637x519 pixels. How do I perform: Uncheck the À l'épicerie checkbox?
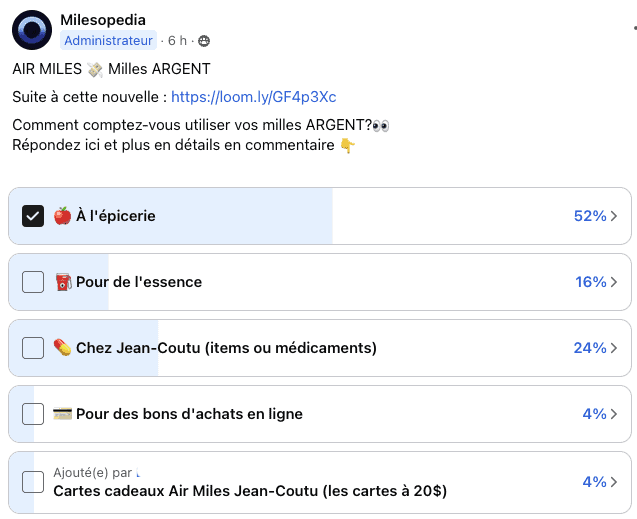coord(33,216)
